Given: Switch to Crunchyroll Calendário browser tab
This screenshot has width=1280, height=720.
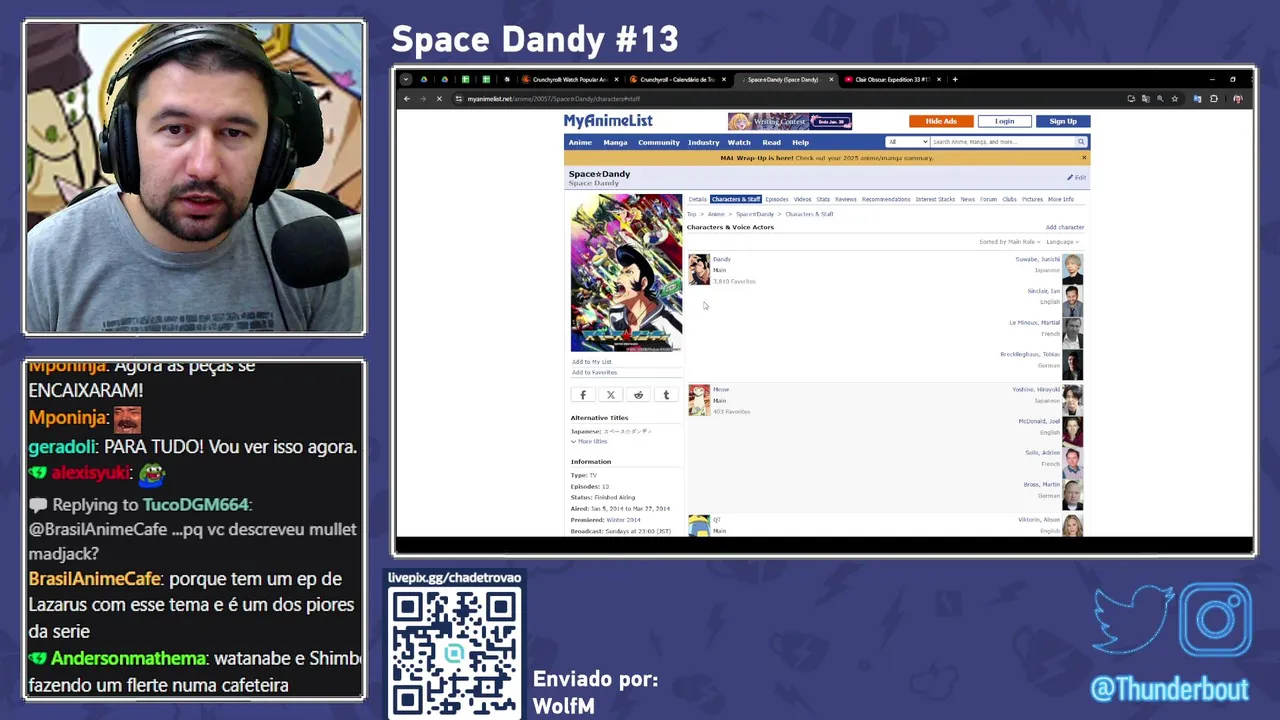Looking at the screenshot, I should 677,79.
